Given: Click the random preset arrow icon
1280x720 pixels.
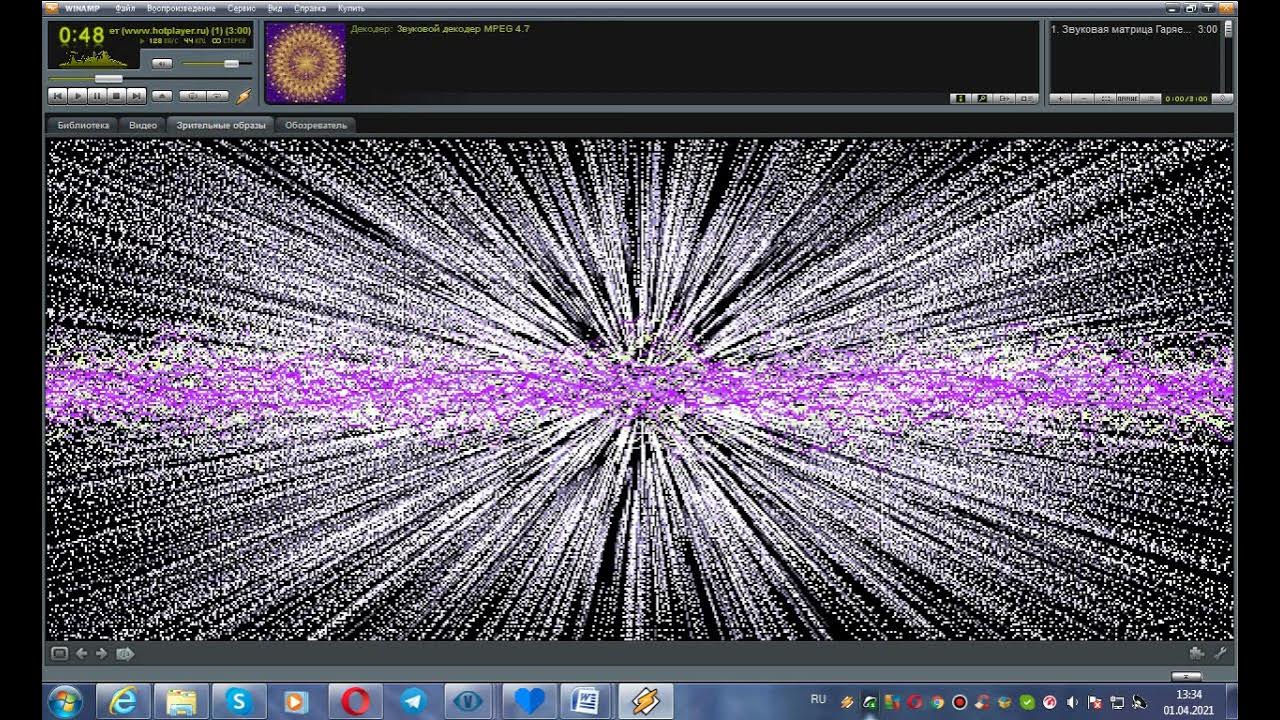Looking at the screenshot, I should [125, 653].
